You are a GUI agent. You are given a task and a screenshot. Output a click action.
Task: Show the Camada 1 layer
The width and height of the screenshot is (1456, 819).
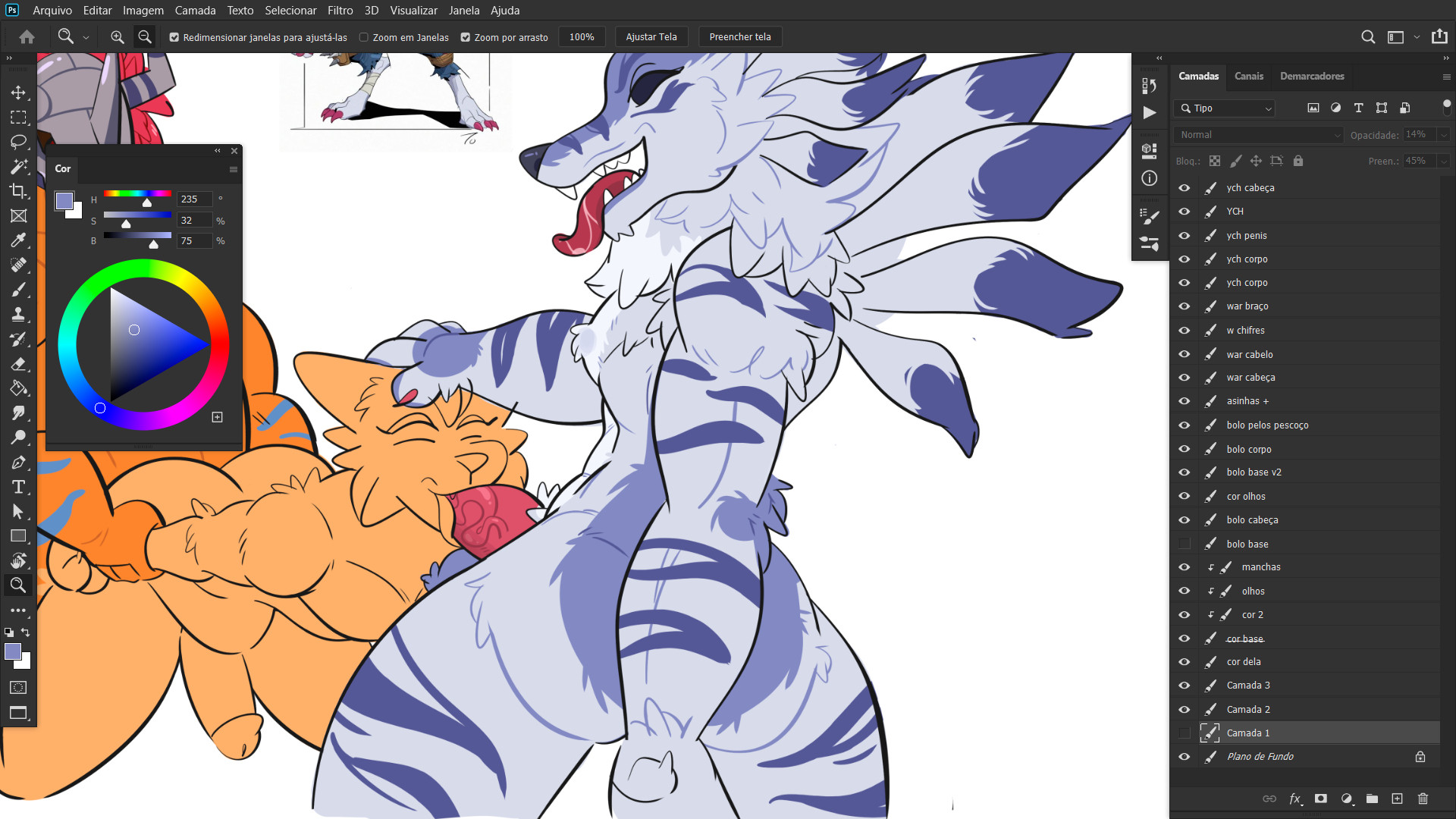(x=1184, y=733)
